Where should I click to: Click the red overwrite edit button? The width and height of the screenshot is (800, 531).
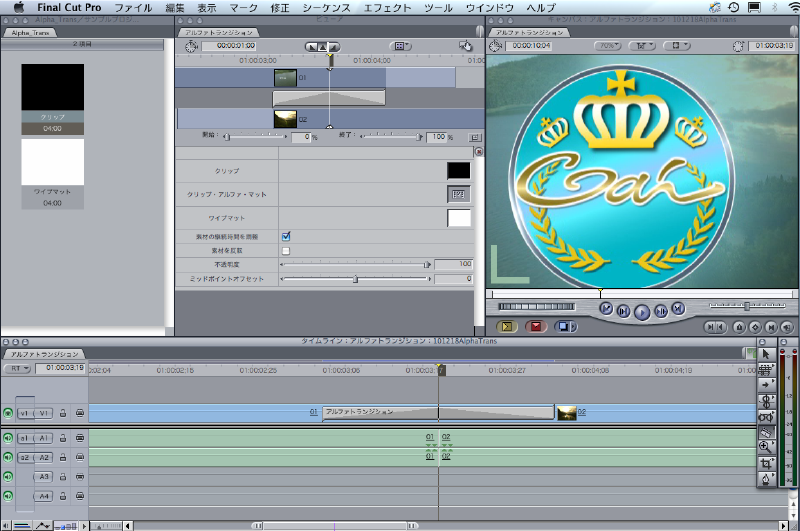tap(535, 326)
